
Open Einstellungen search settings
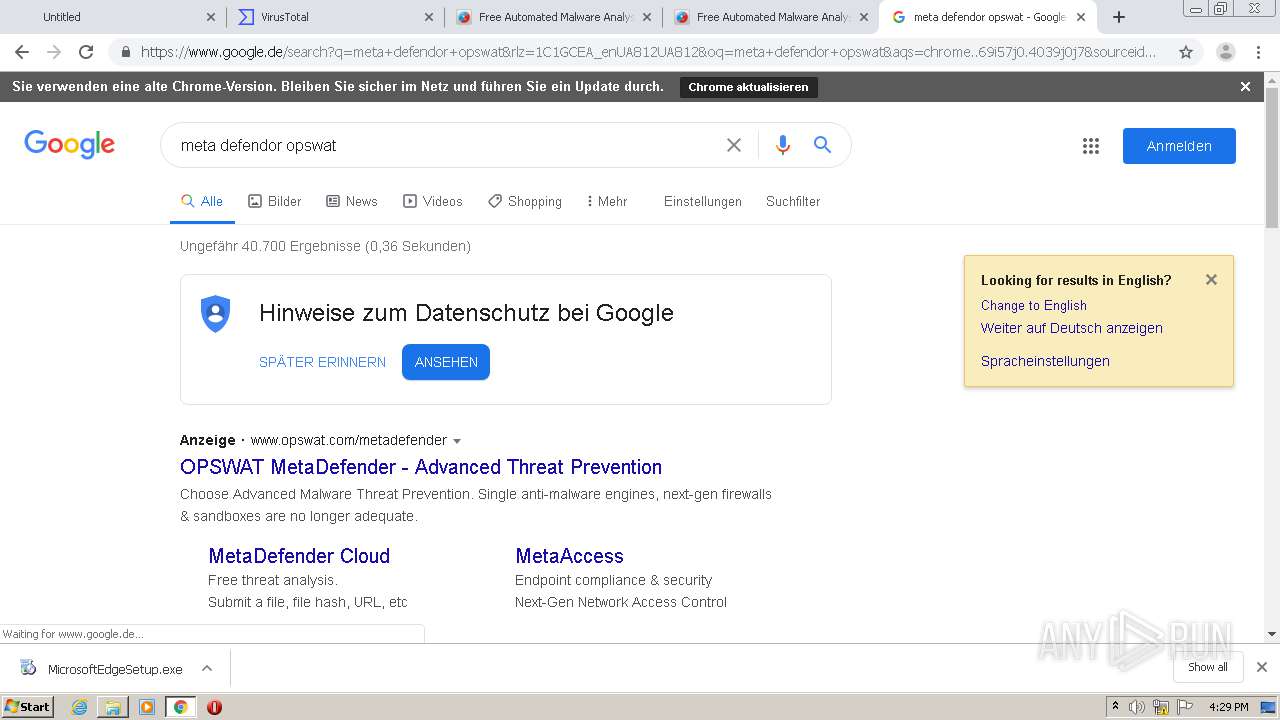click(703, 201)
